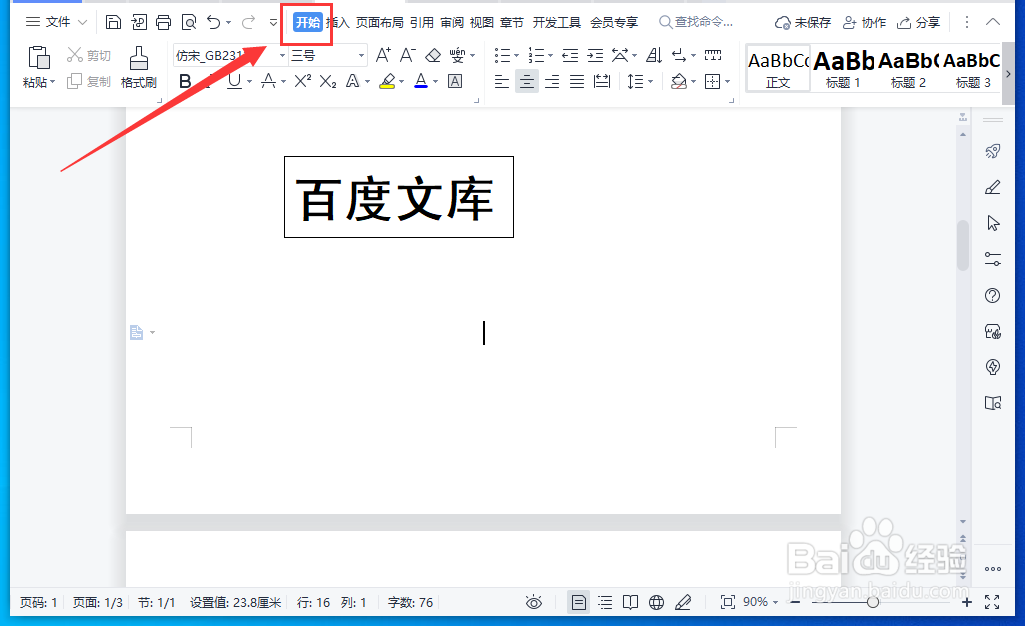Apply the 标题 1 heading style

843,68
